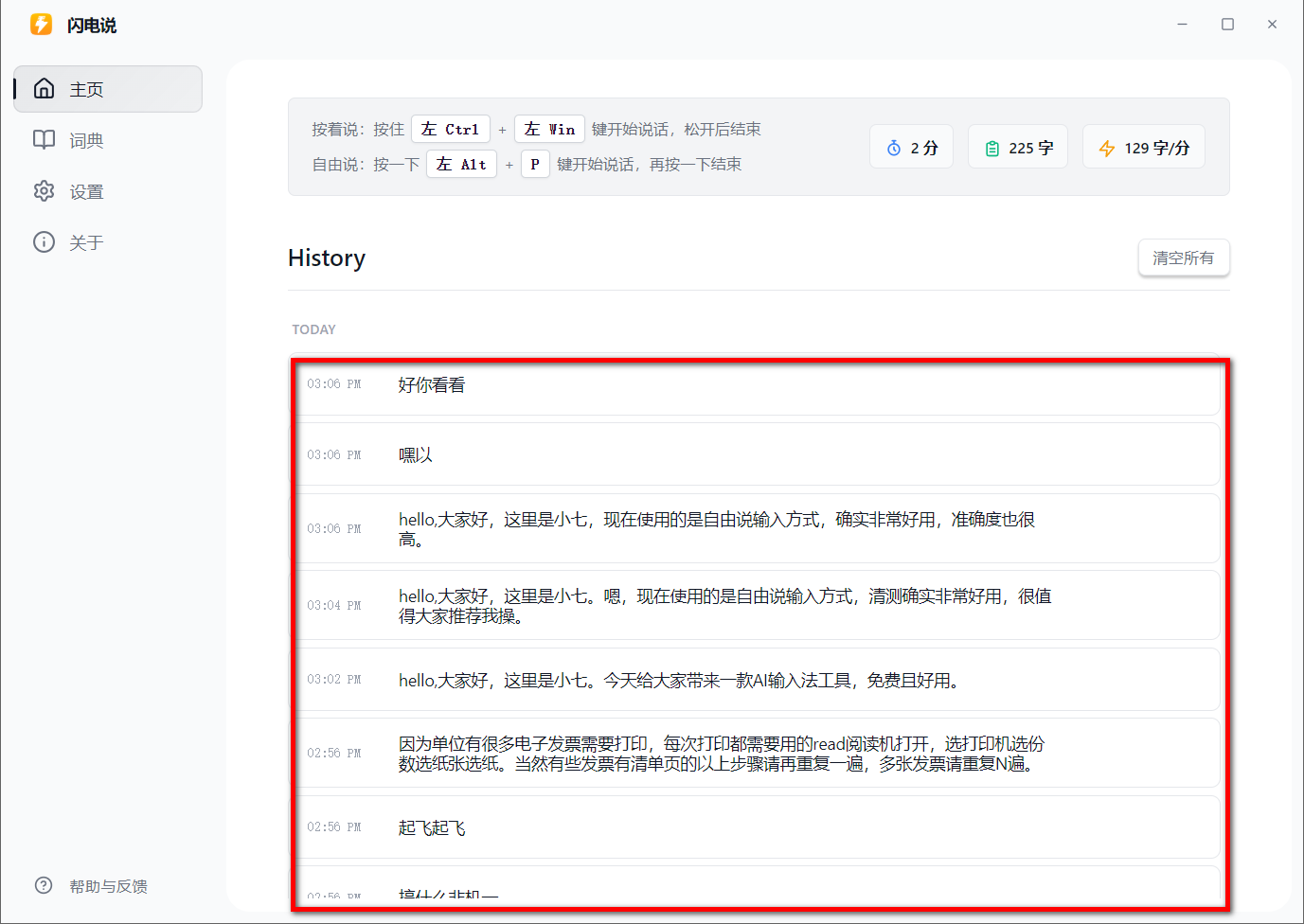Click the 闪电说 lightning app logo

point(41,24)
